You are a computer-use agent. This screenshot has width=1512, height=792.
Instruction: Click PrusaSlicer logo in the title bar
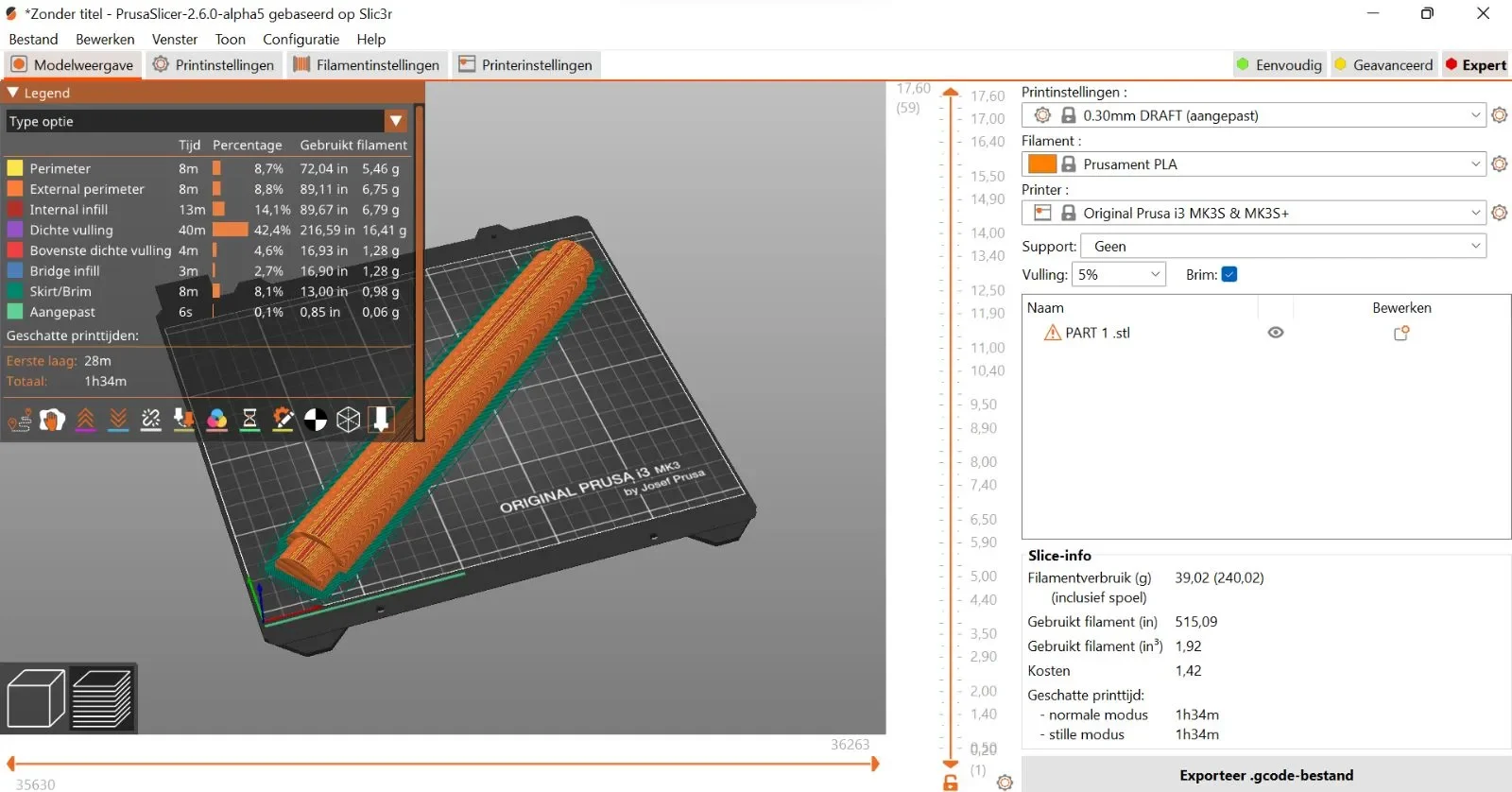point(11,13)
